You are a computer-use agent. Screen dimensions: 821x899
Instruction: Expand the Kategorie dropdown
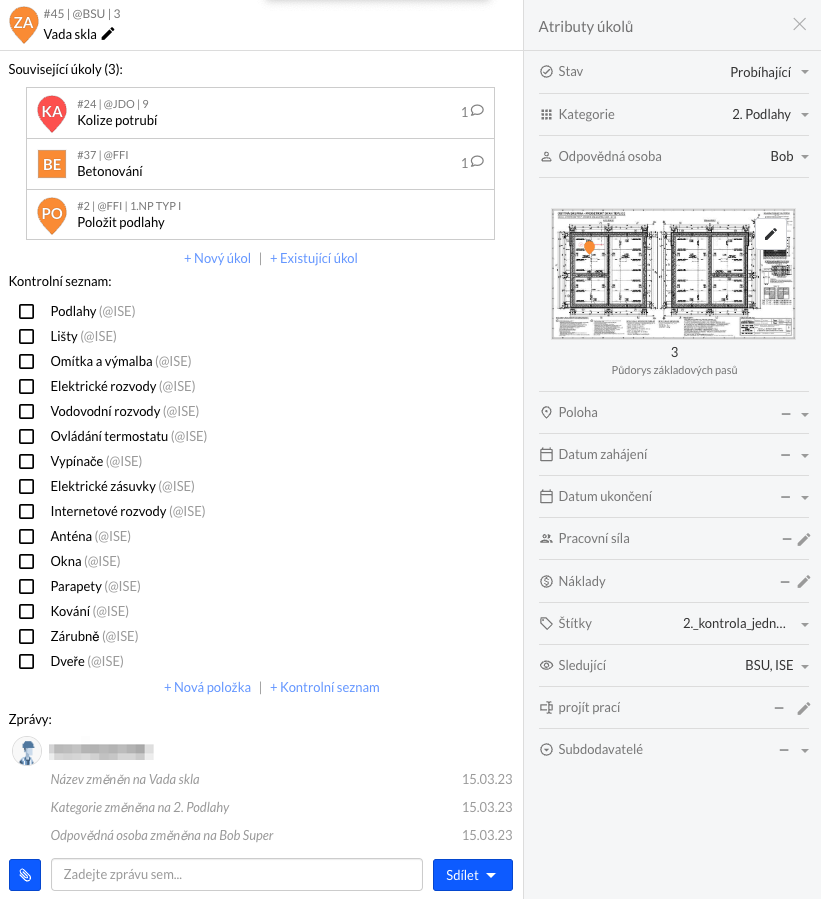(674, 115)
